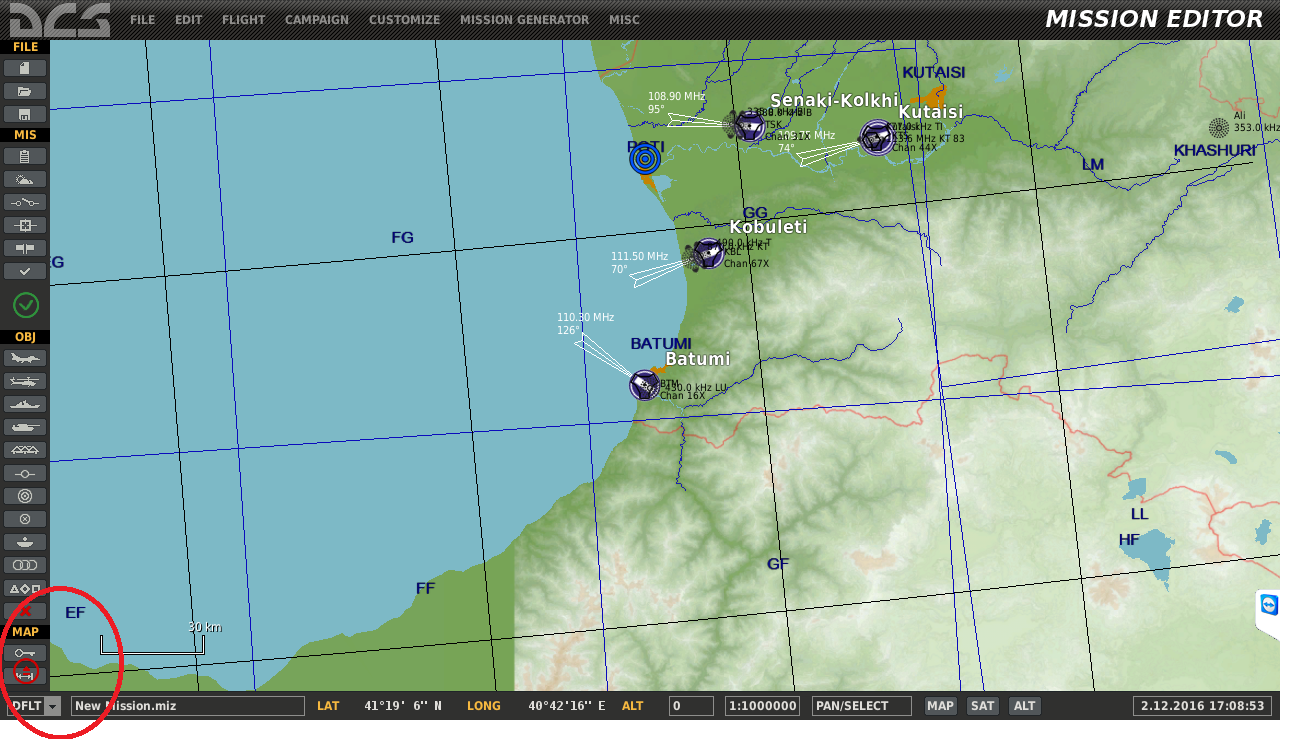Open the unit list three-circles icon

click(x=25, y=565)
